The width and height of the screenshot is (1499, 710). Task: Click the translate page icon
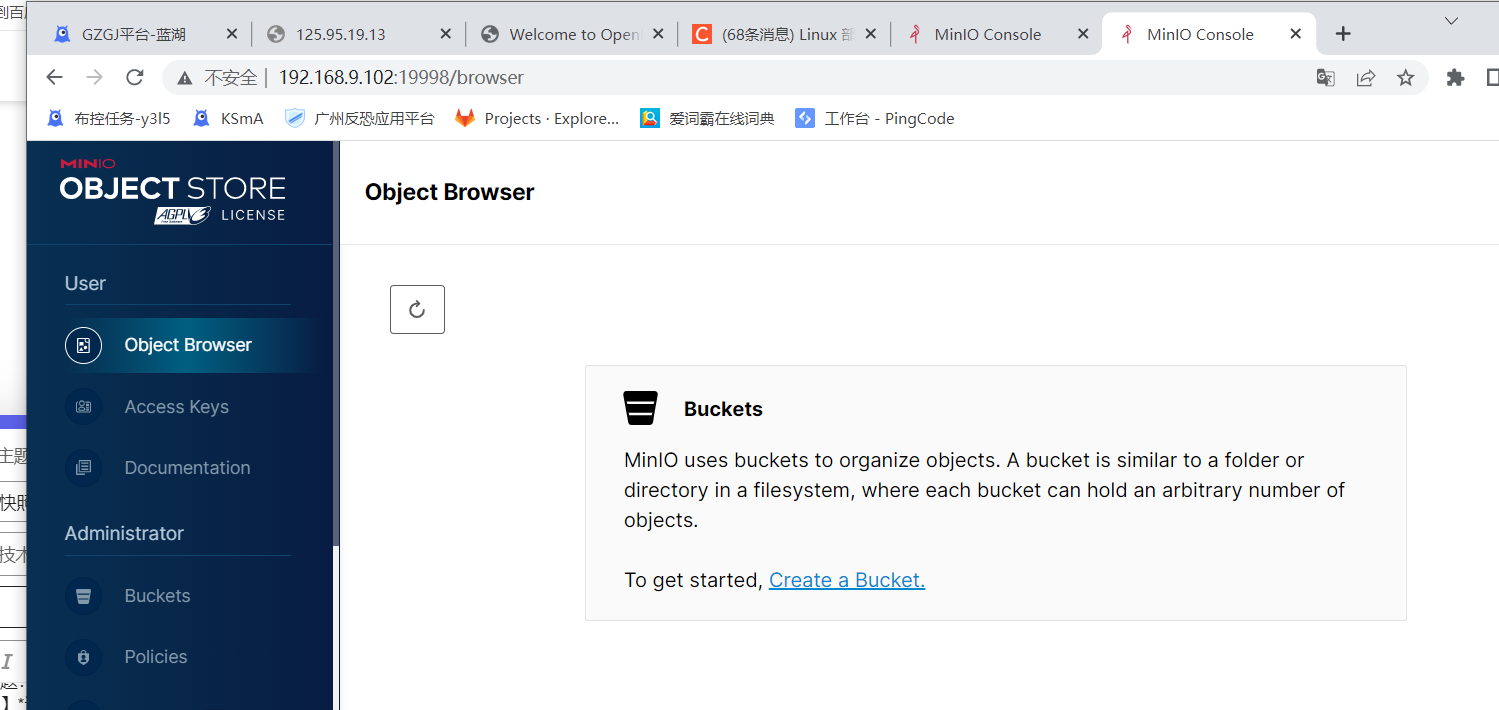pos(1325,77)
